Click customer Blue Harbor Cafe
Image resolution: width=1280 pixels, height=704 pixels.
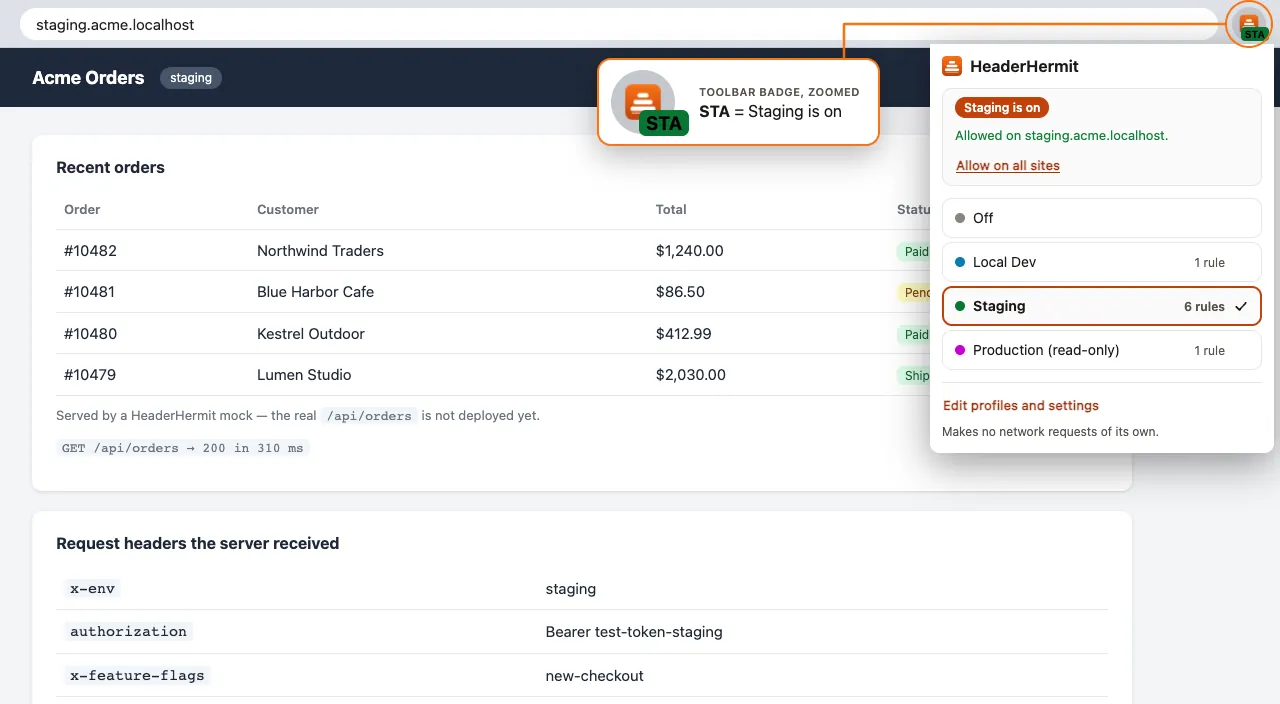(x=315, y=292)
